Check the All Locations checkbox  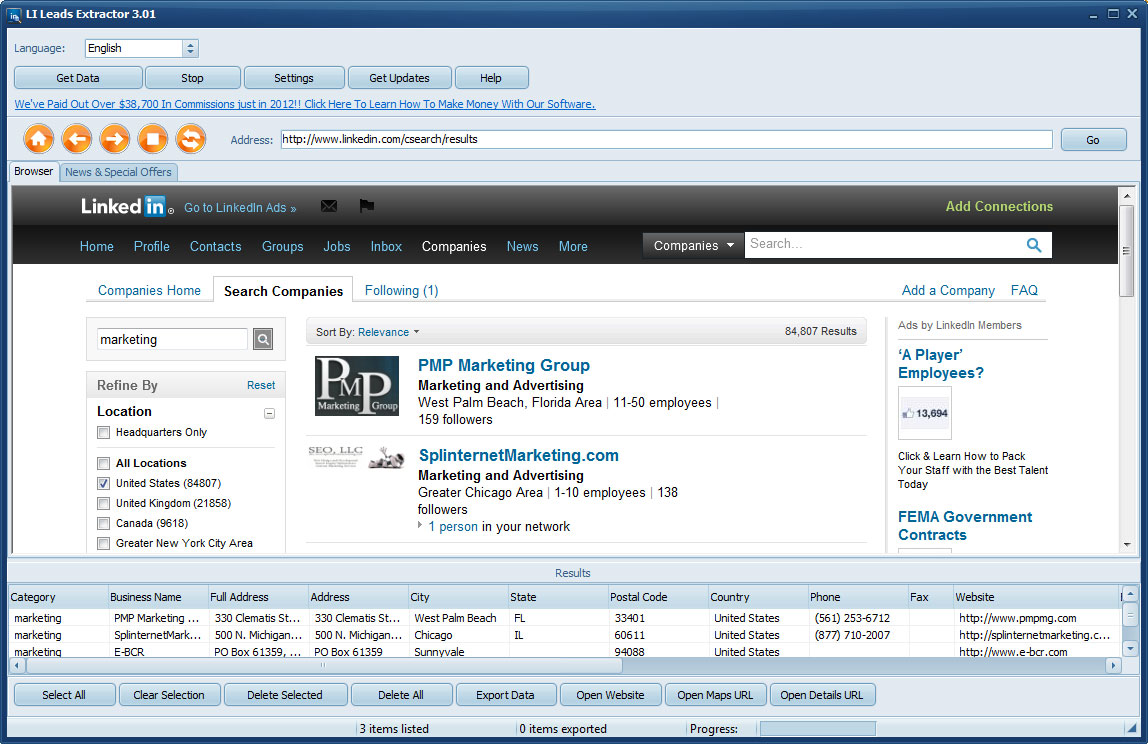point(104,464)
